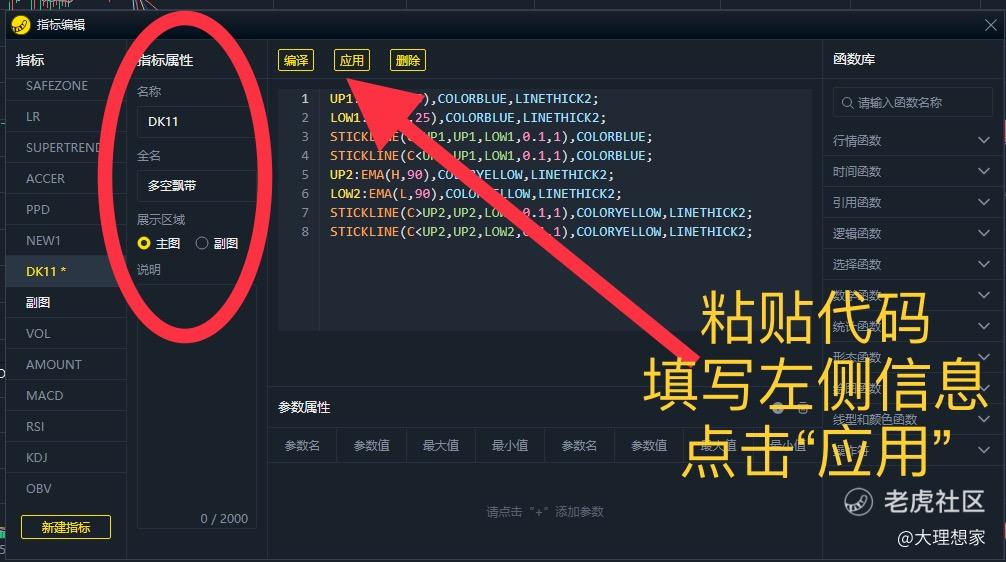
Task: Focus the 请输入函数名称 search field
Action: [912, 103]
